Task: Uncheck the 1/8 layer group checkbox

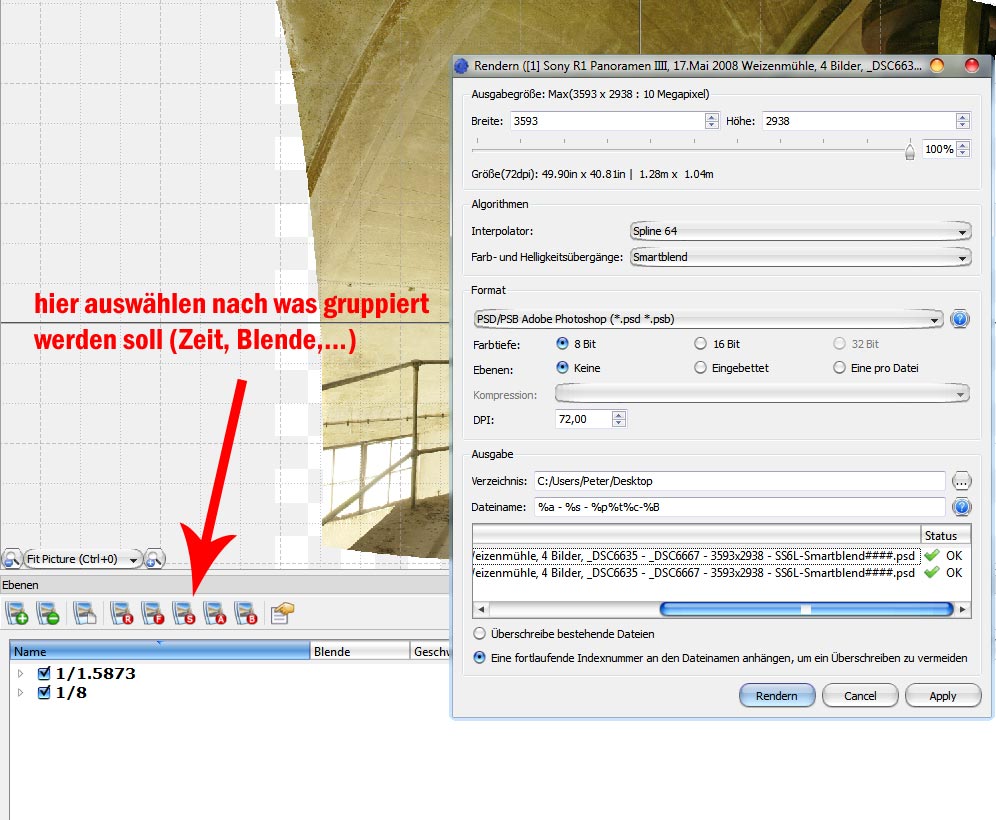Action: pyautogui.click(x=44, y=692)
